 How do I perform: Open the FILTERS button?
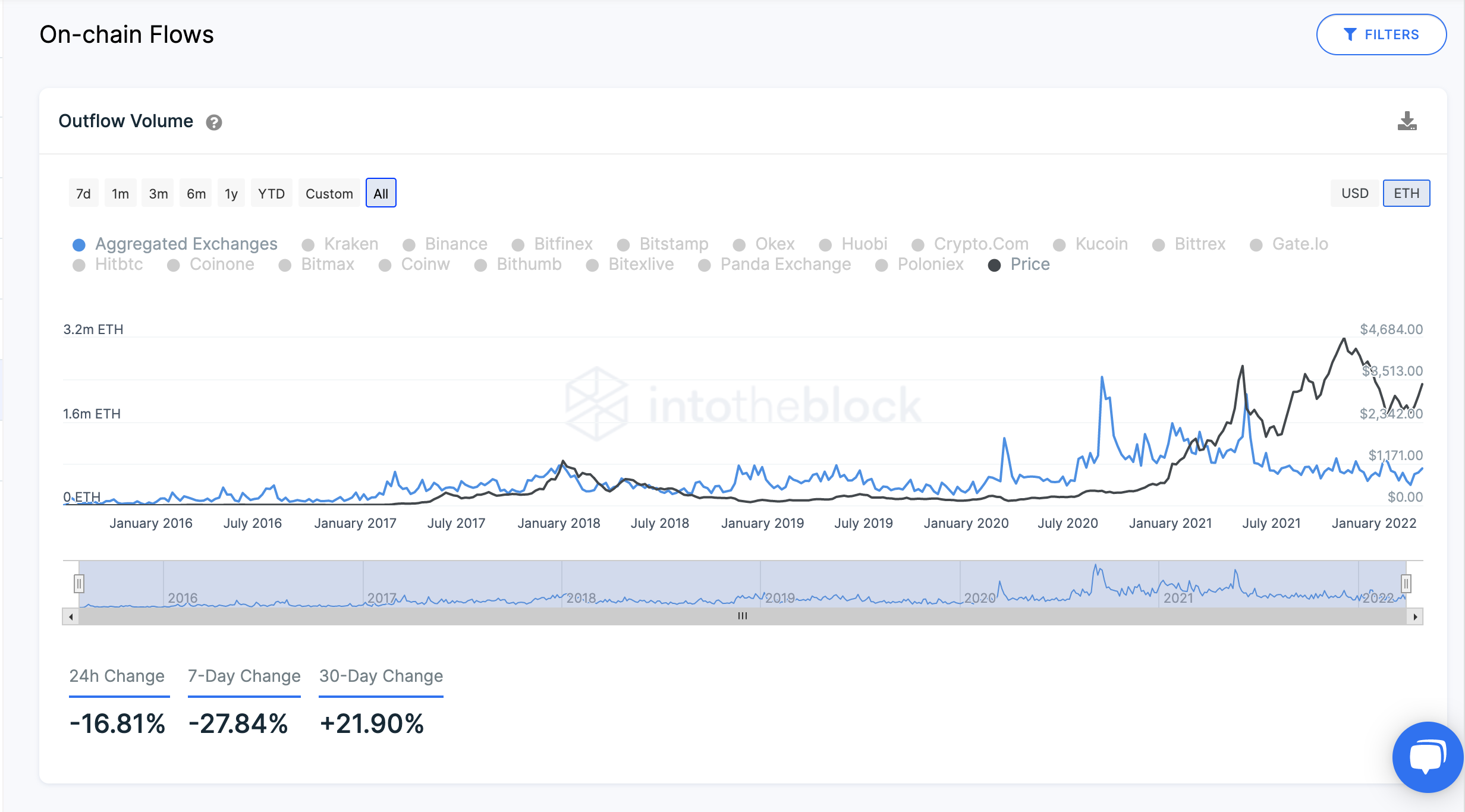click(1381, 34)
